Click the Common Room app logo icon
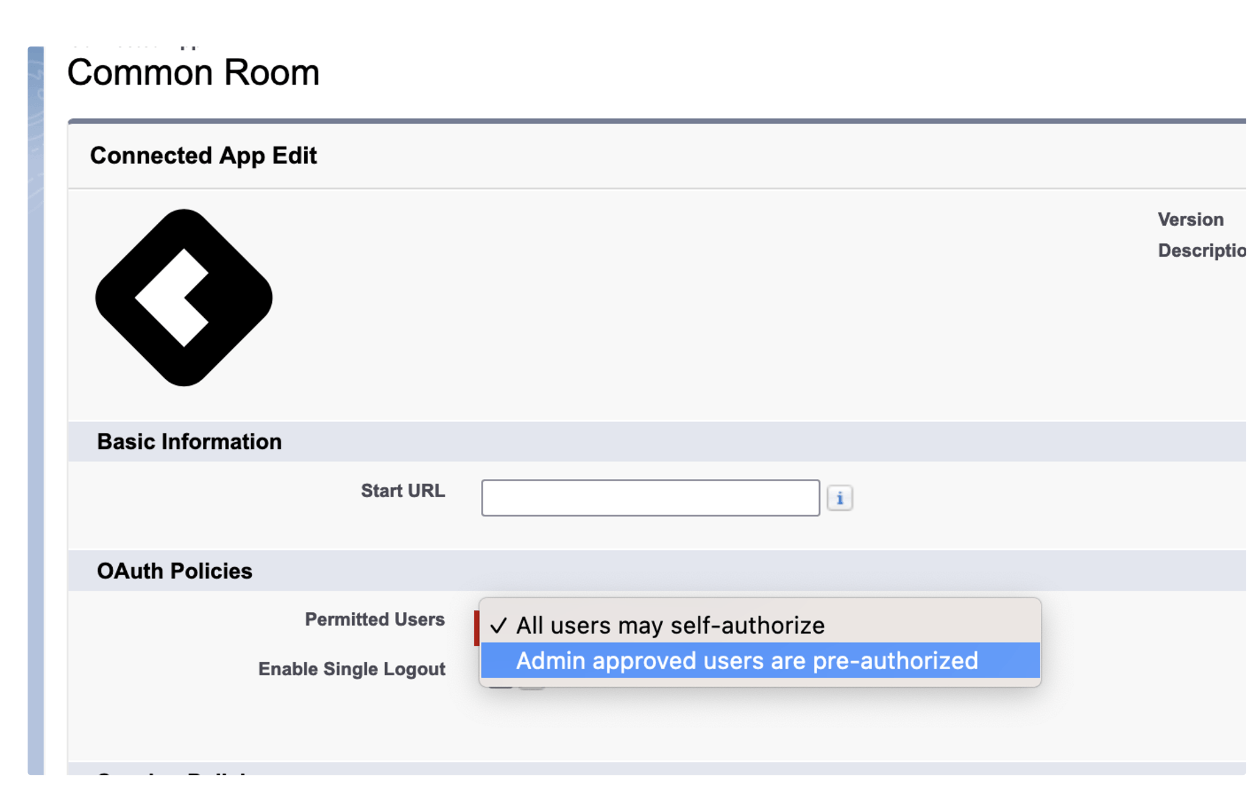The height and width of the screenshot is (796, 1260). click(183, 297)
